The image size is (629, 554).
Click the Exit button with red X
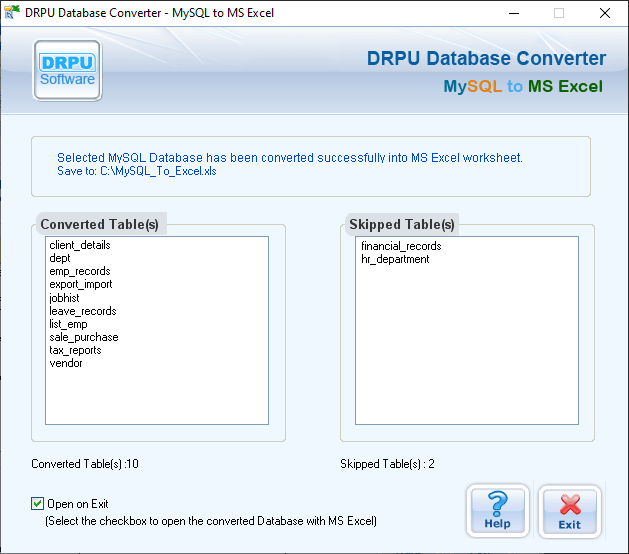570,511
